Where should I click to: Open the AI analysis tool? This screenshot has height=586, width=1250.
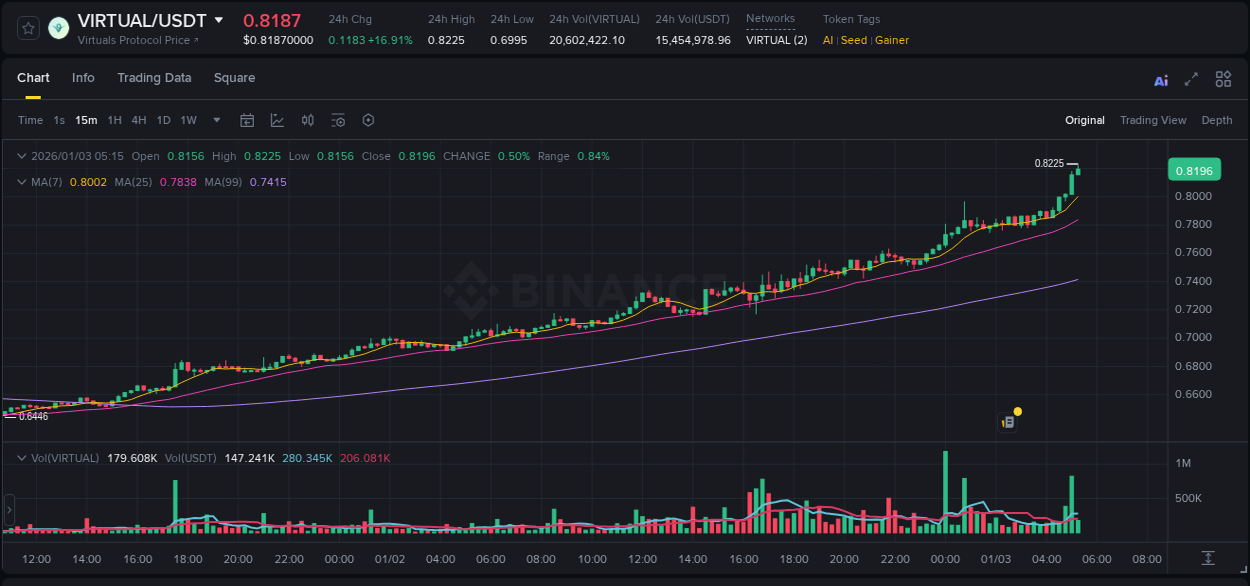1160,80
